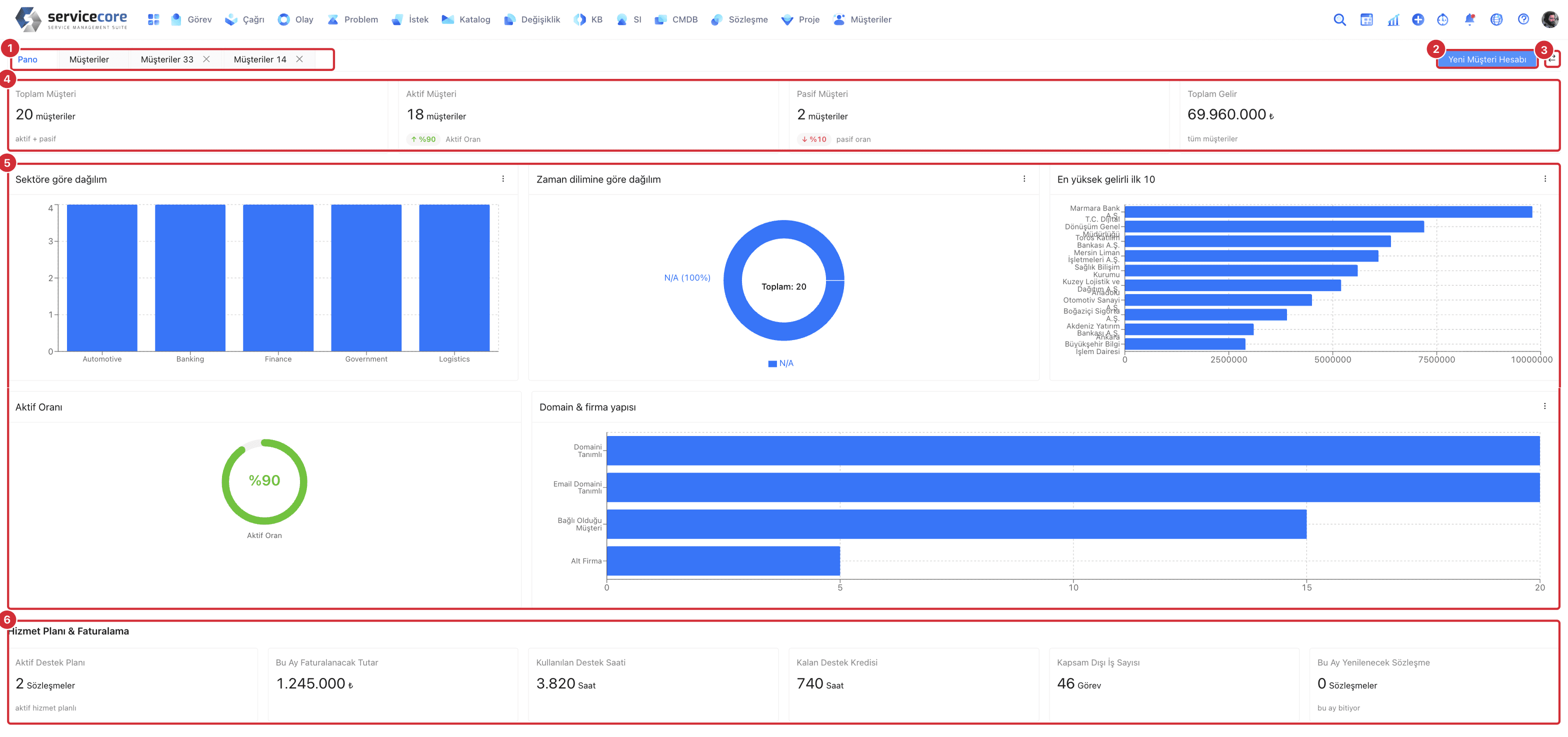
Task: Open the KB menu
Action: tap(588, 19)
